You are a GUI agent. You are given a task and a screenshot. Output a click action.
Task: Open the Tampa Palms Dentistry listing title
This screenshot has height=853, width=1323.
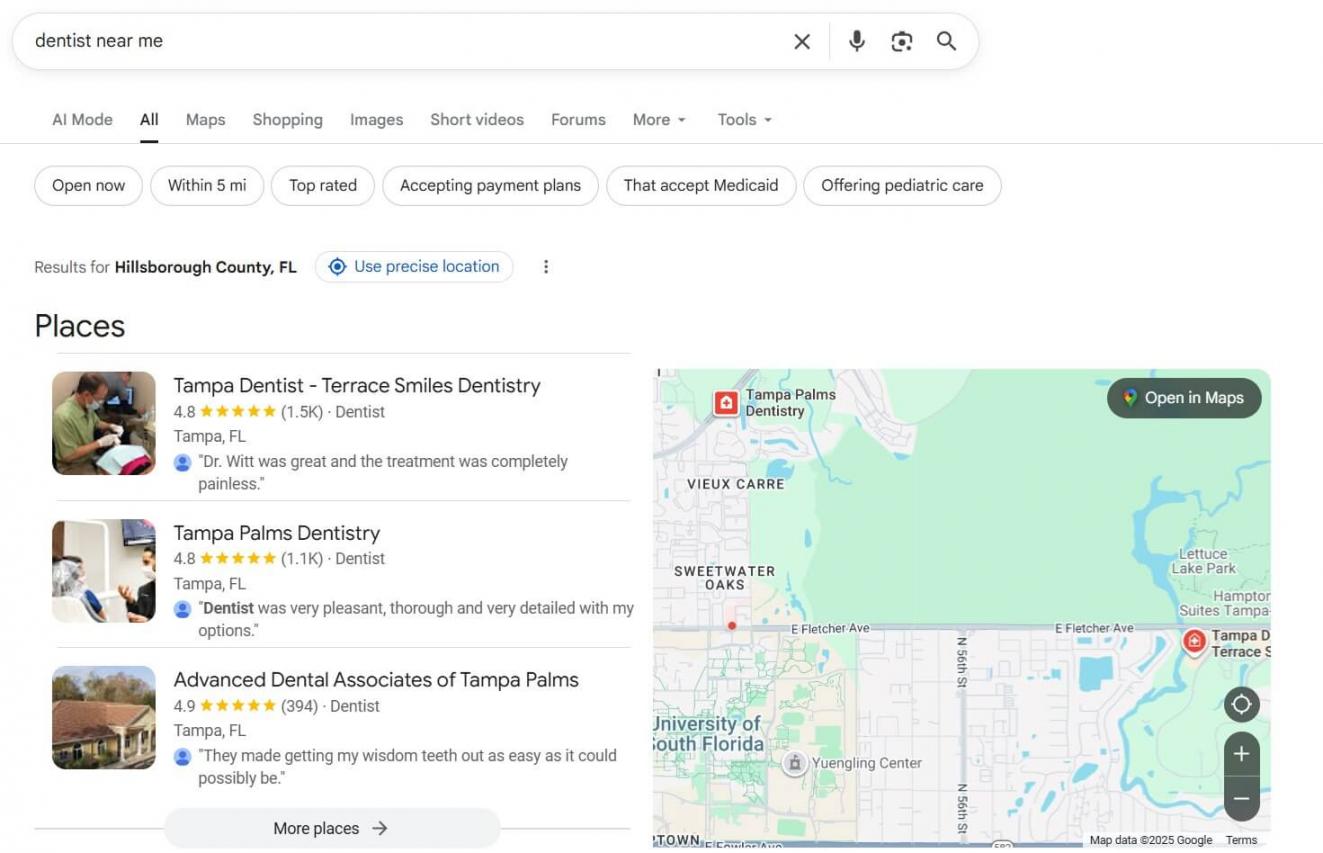277,532
